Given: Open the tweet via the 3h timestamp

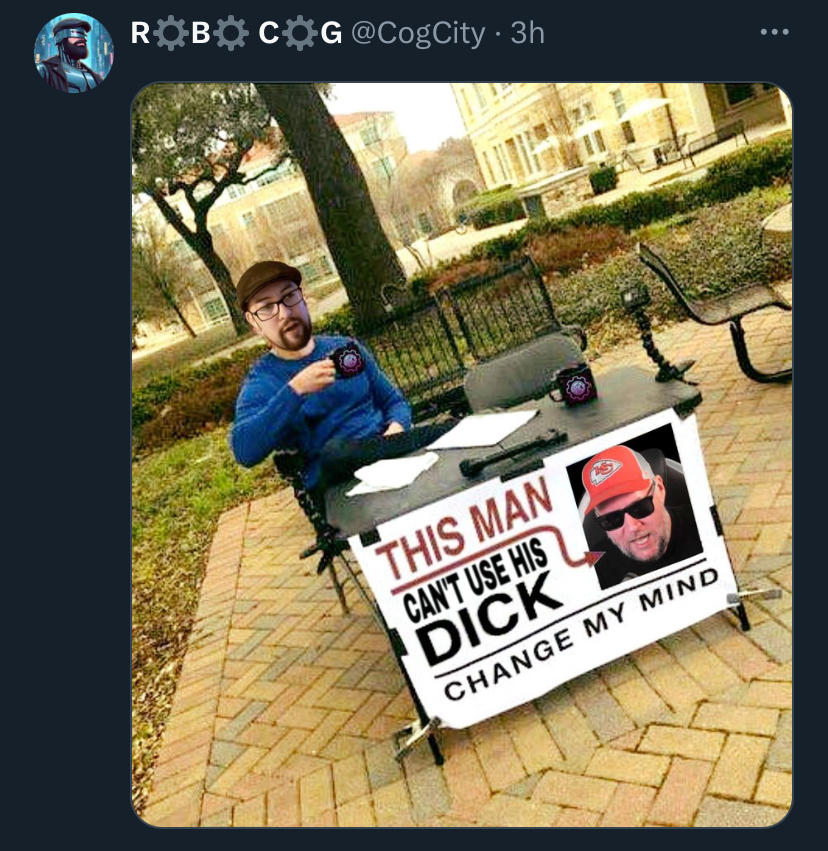Looking at the screenshot, I should point(527,33).
